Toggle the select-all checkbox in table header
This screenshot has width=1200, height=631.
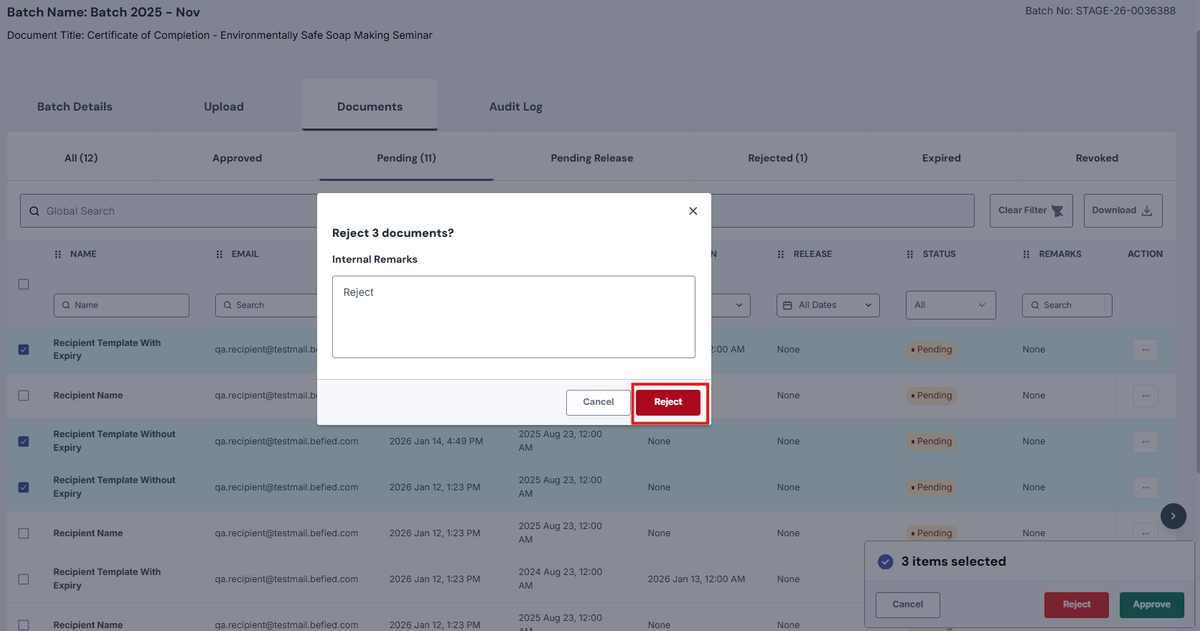[24, 284]
